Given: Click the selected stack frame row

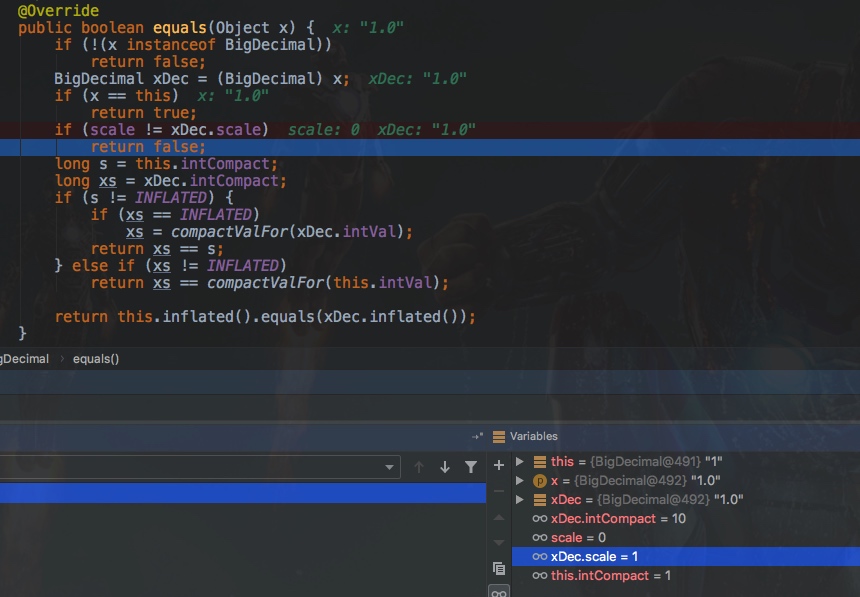Looking at the screenshot, I should click(x=200, y=492).
